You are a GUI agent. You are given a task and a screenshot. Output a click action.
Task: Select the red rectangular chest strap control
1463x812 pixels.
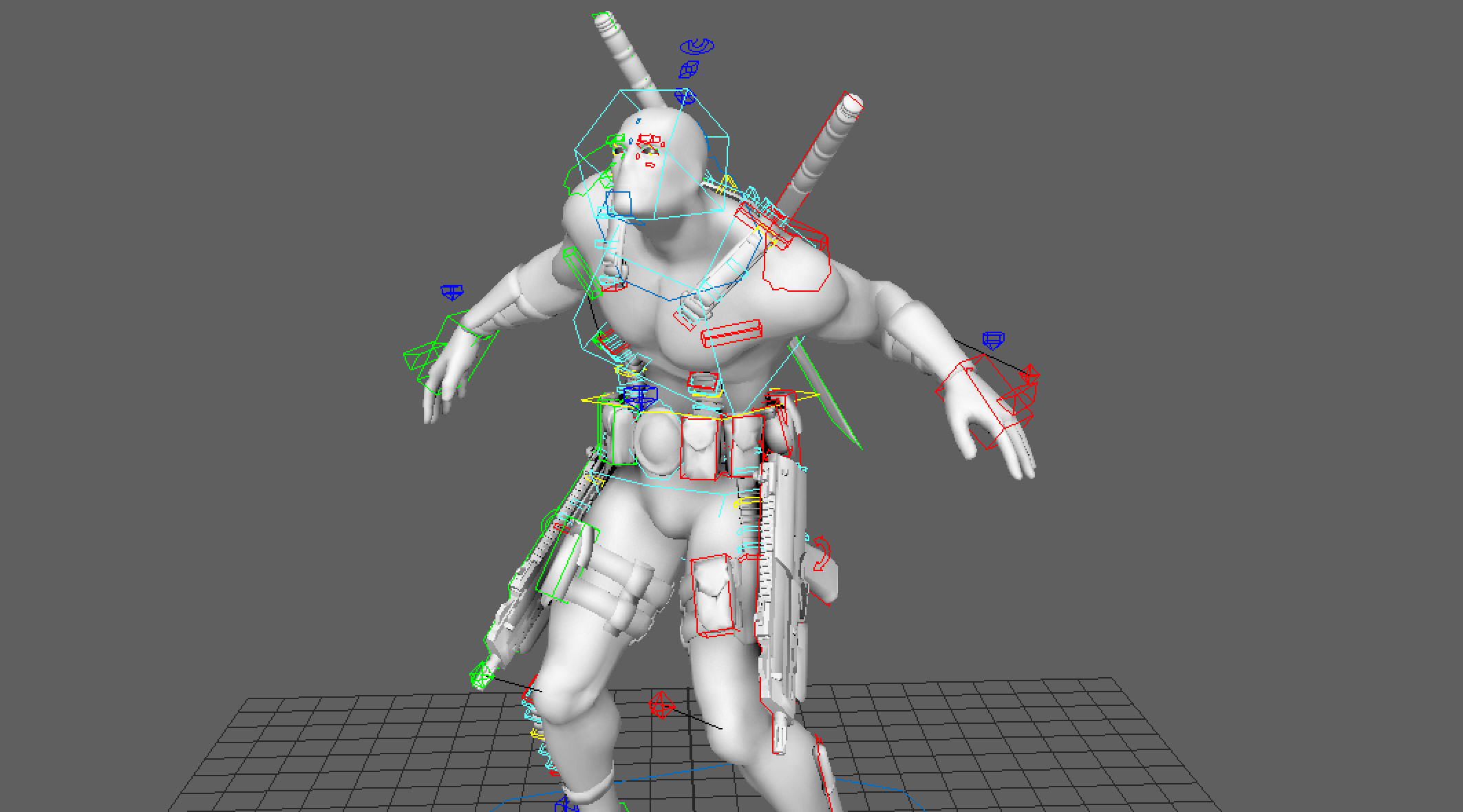tap(731, 333)
